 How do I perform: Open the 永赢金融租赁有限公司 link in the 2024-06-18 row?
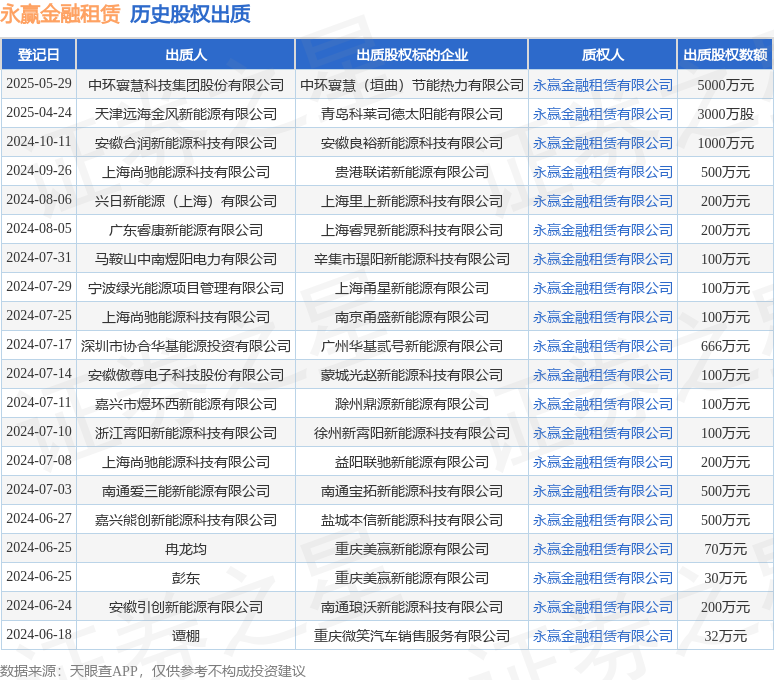click(603, 636)
